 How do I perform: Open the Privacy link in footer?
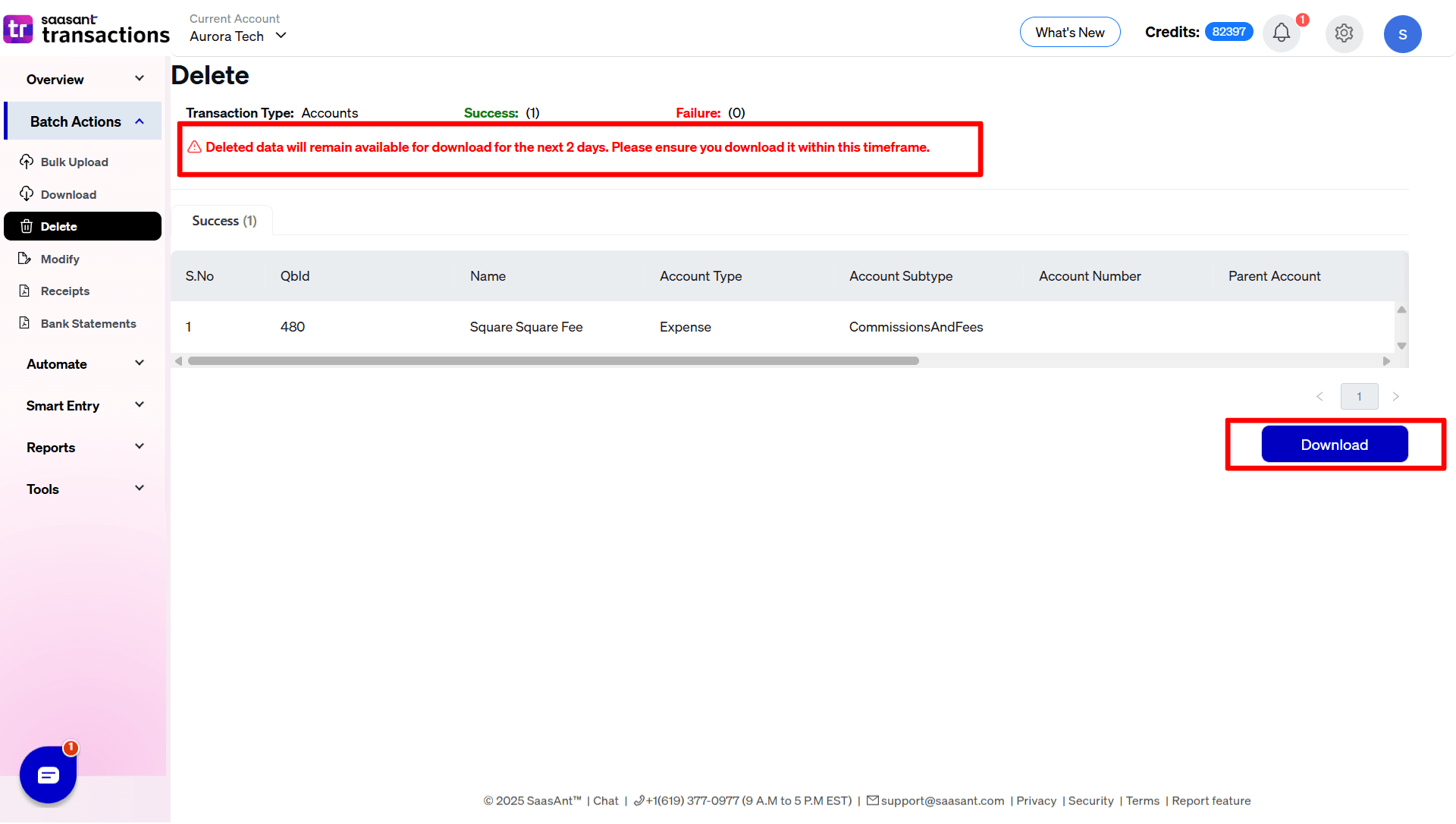1036,800
